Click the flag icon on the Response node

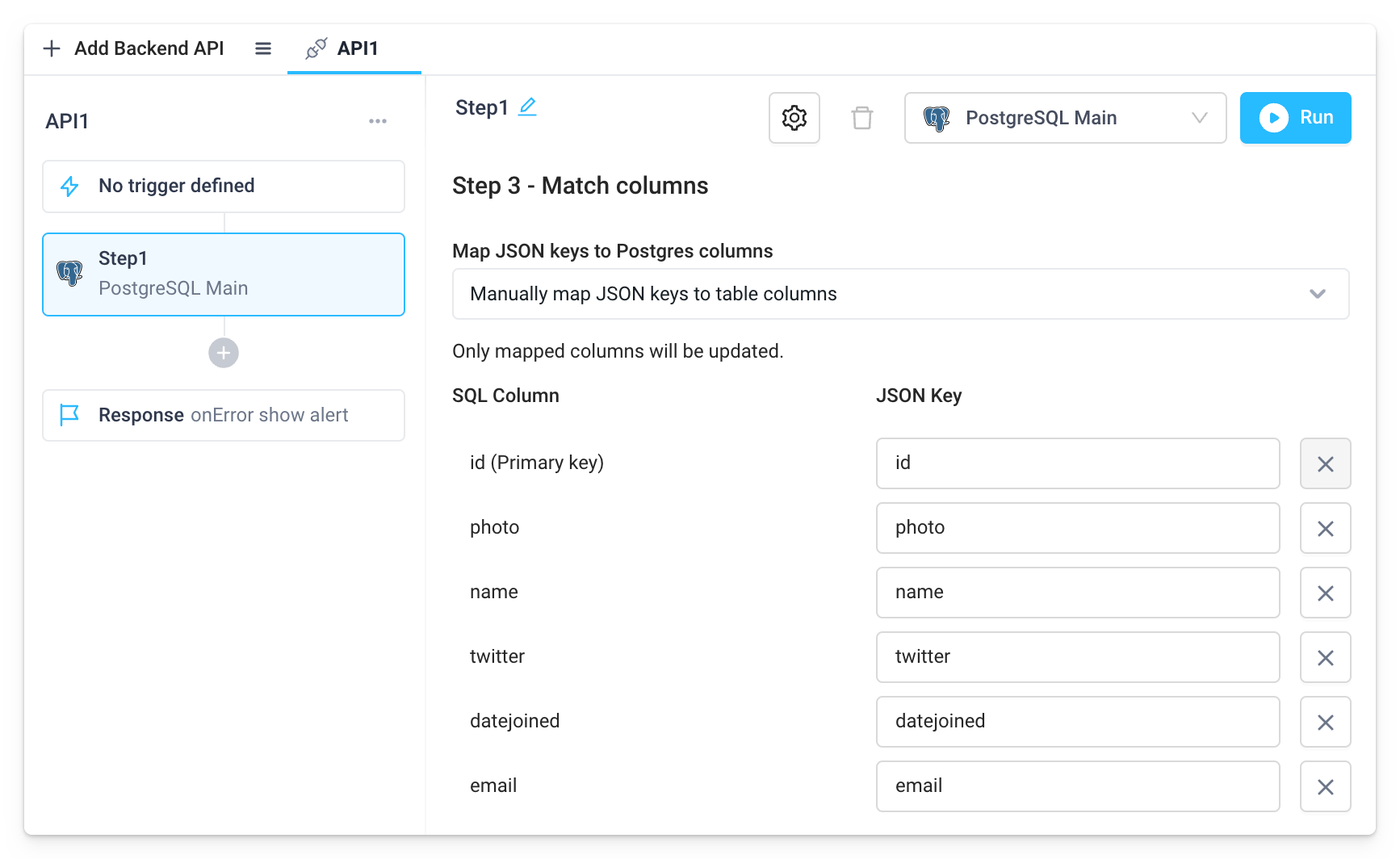70,414
